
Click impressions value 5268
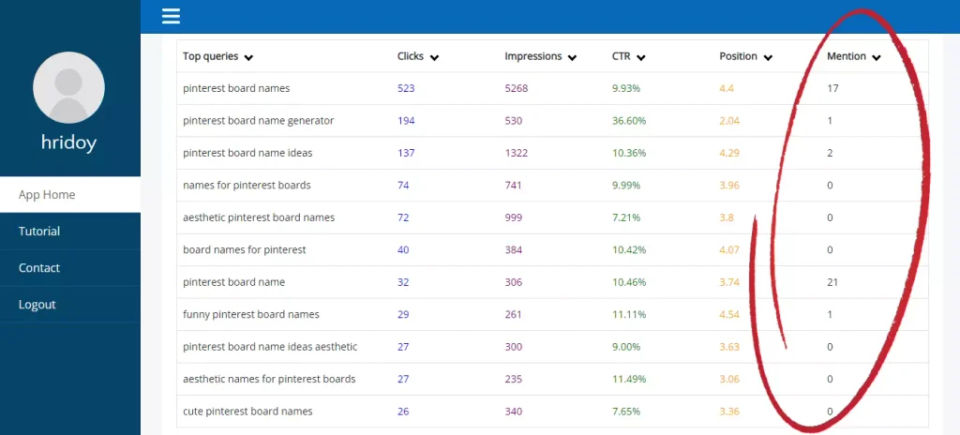tap(516, 88)
